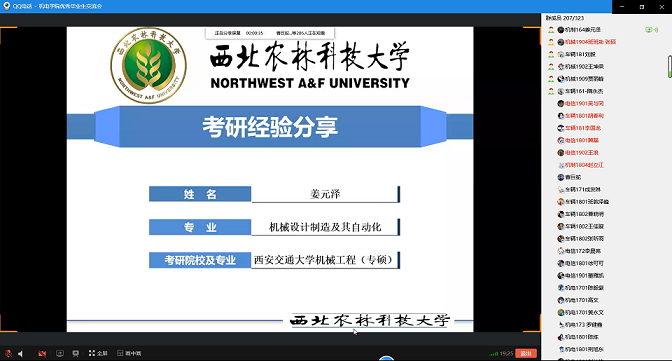Click the calligraphy university name in slide footer
The image size is (672, 361).
tap(369, 320)
